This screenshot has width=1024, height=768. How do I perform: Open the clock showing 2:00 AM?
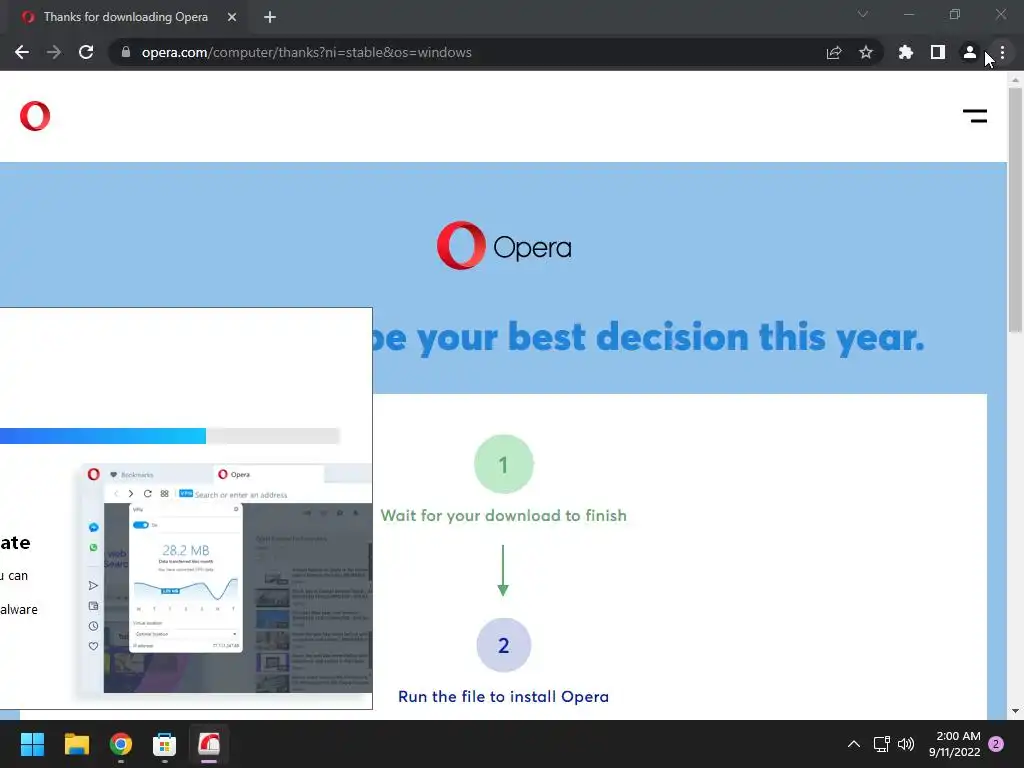(x=955, y=744)
